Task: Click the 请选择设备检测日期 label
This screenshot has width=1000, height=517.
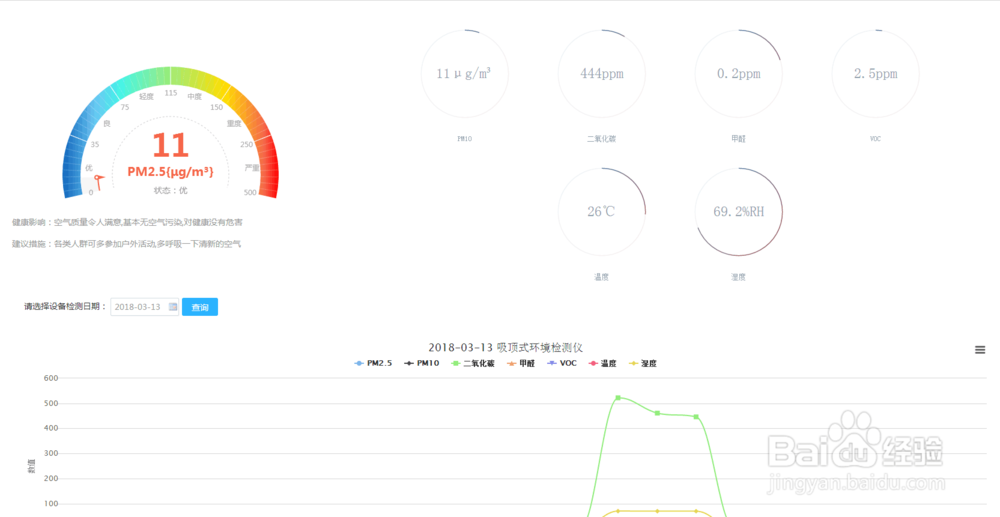Action: (x=66, y=307)
